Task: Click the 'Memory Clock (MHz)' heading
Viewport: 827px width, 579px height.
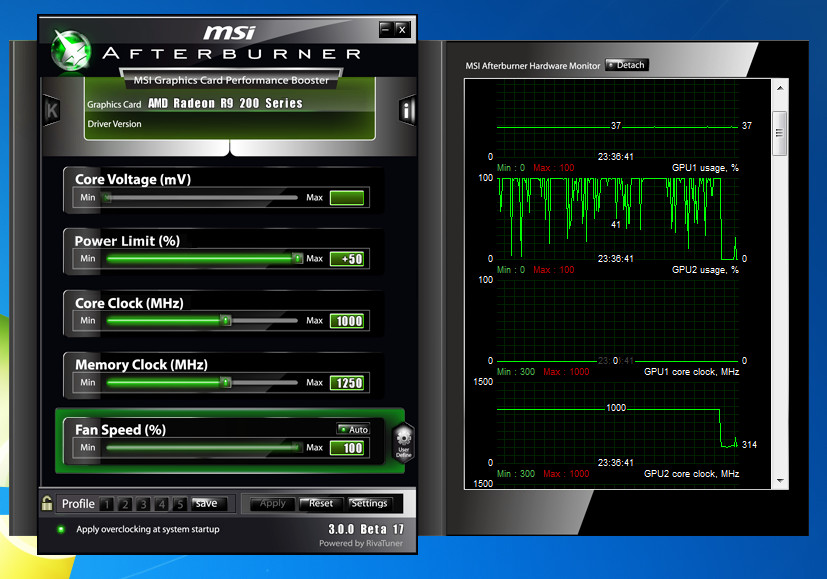Action: (141, 365)
